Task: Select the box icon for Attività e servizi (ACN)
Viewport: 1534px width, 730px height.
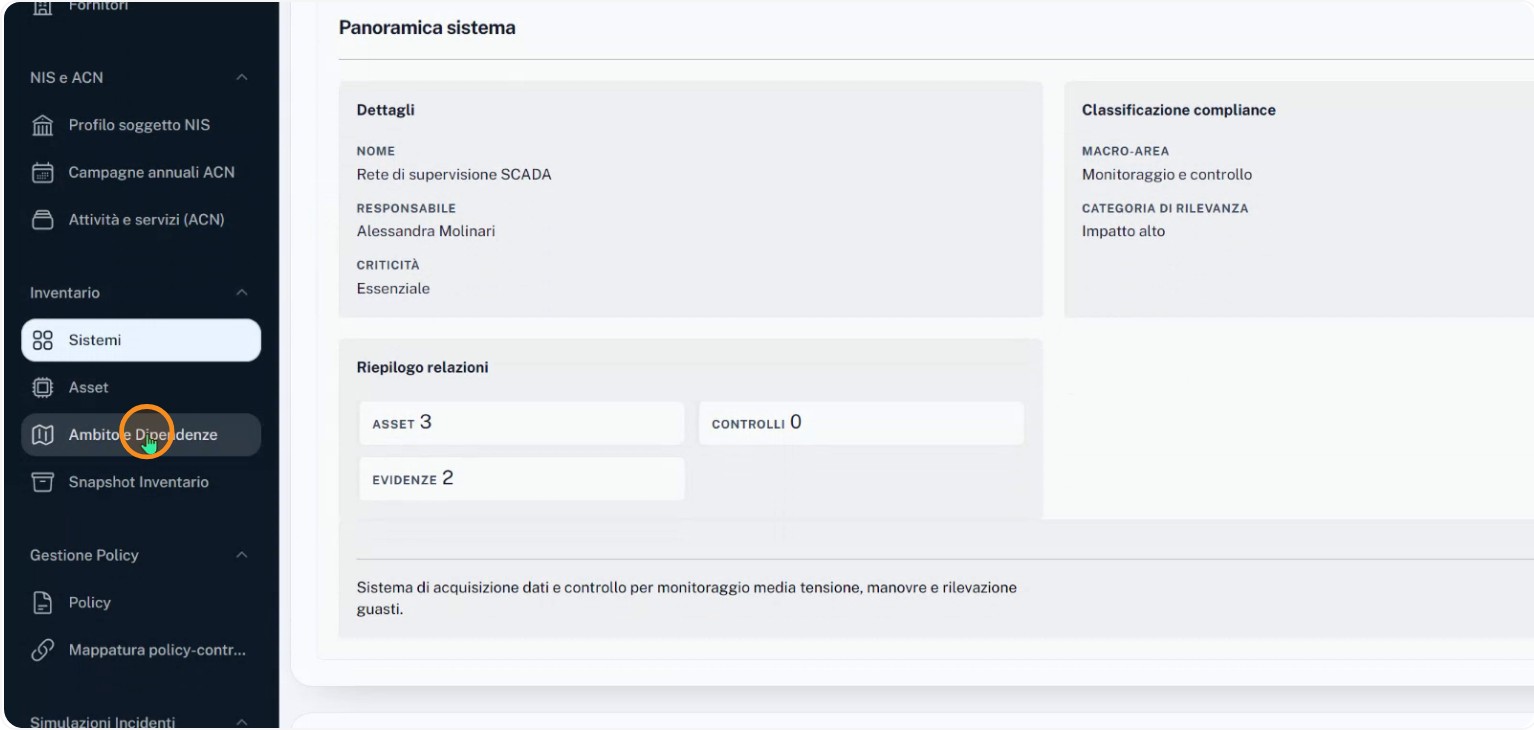Action: [42, 220]
